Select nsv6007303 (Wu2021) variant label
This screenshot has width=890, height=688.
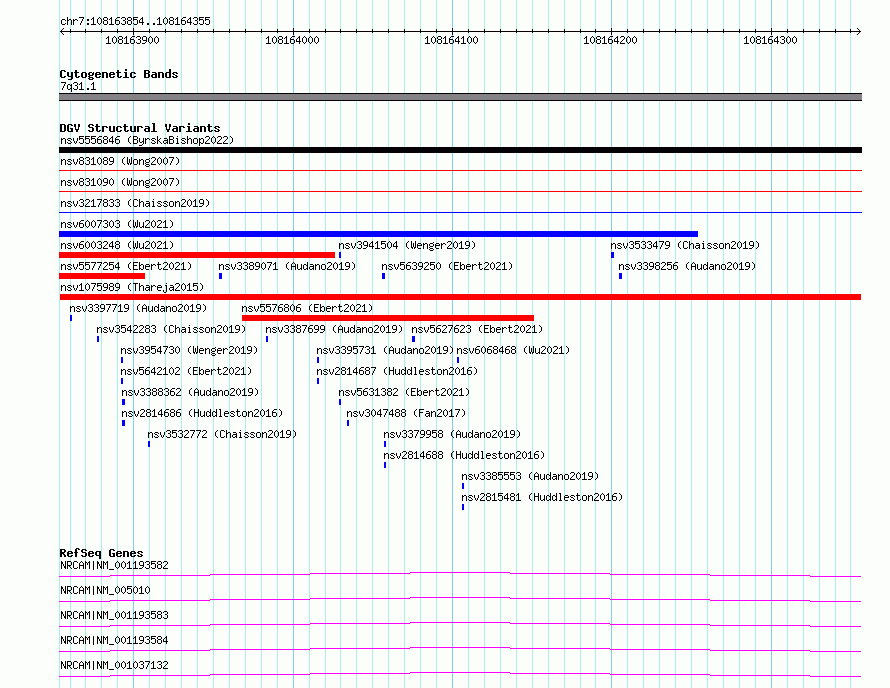point(117,224)
